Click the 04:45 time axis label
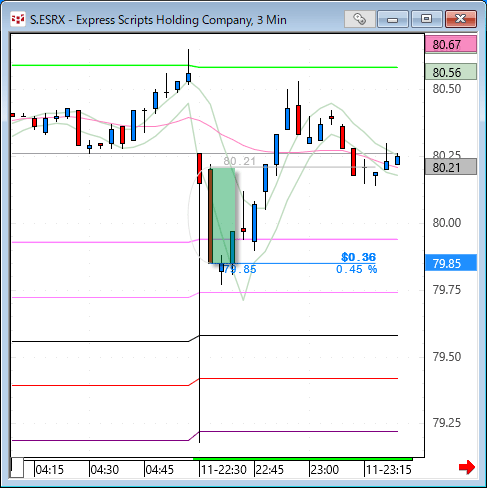 point(160,470)
